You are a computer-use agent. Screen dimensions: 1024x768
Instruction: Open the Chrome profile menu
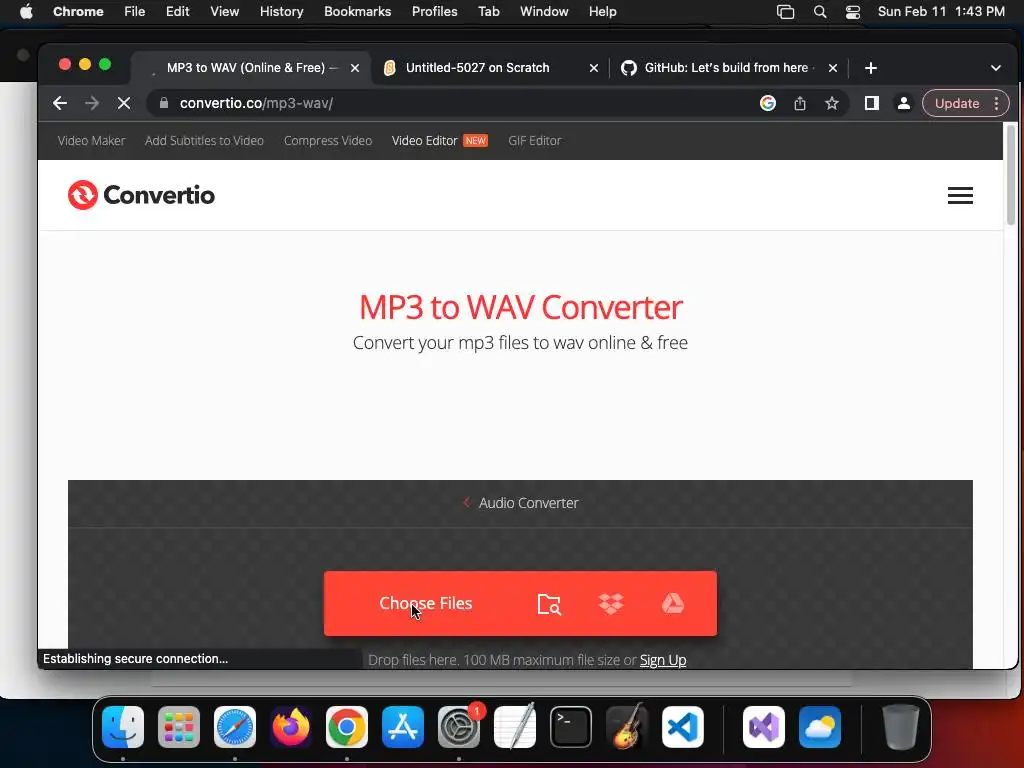904,103
